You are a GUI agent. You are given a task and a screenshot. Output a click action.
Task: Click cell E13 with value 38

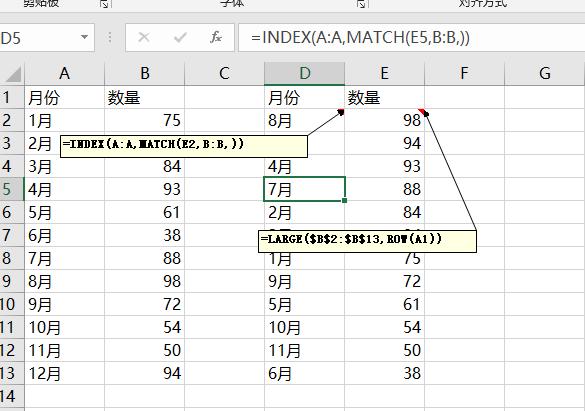click(x=384, y=373)
